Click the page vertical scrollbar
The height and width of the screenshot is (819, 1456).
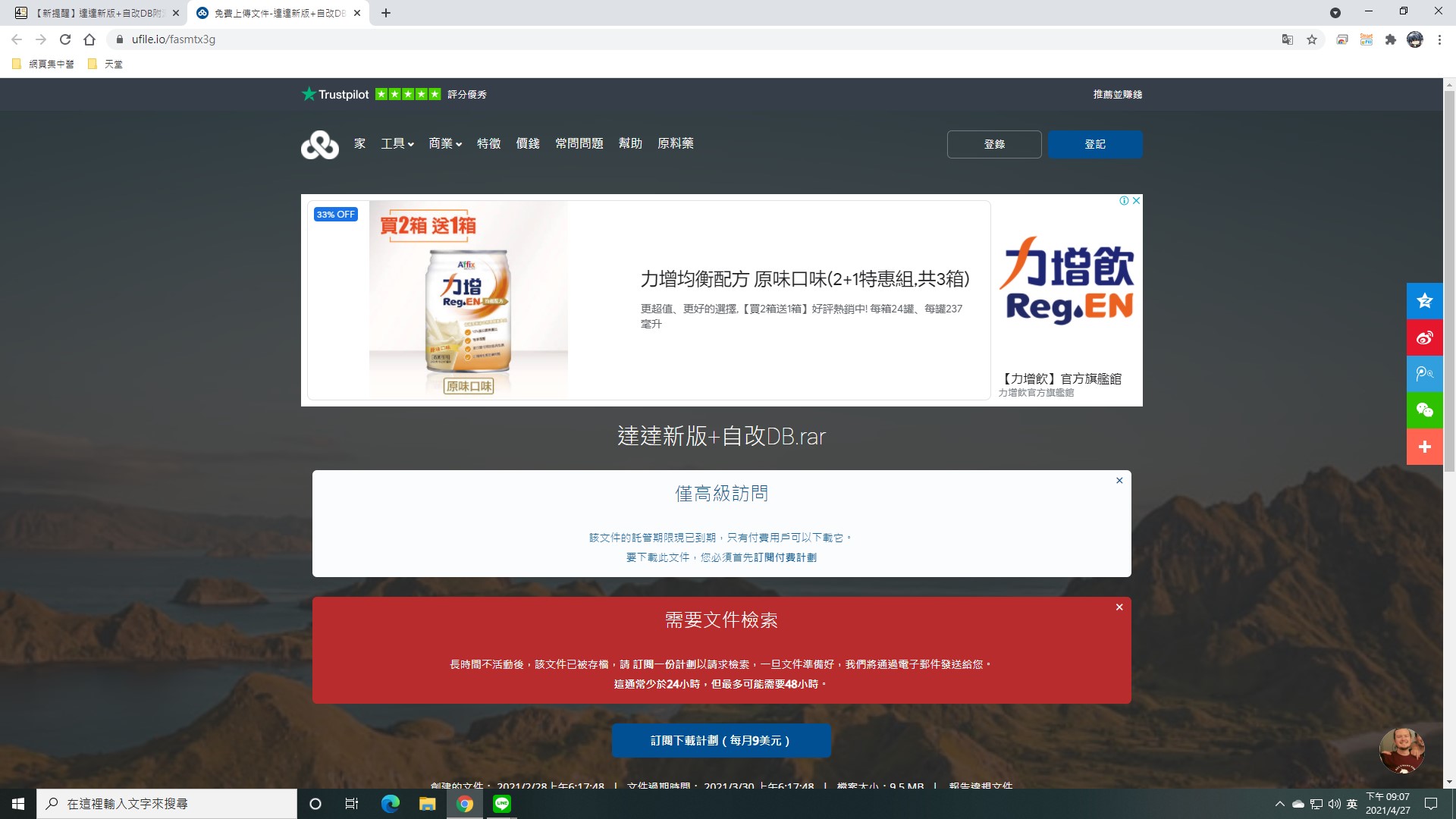pyautogui.click(x=1449, y=281)
